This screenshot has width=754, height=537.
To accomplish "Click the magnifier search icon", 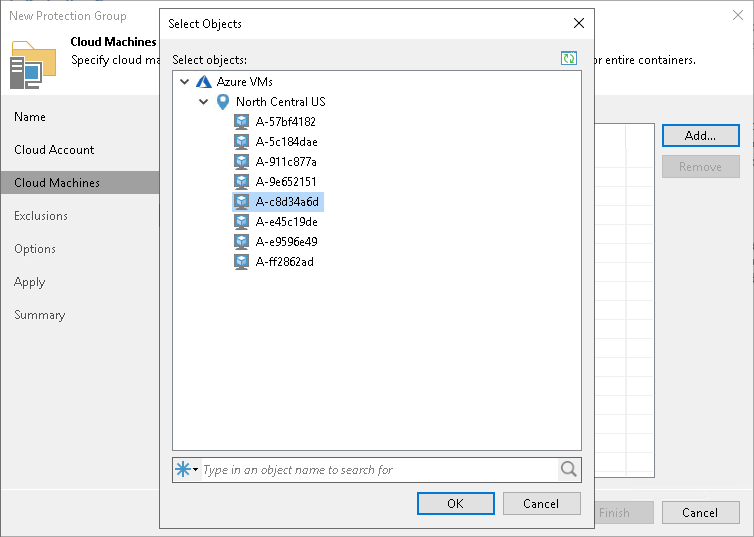I will point(569,469).
